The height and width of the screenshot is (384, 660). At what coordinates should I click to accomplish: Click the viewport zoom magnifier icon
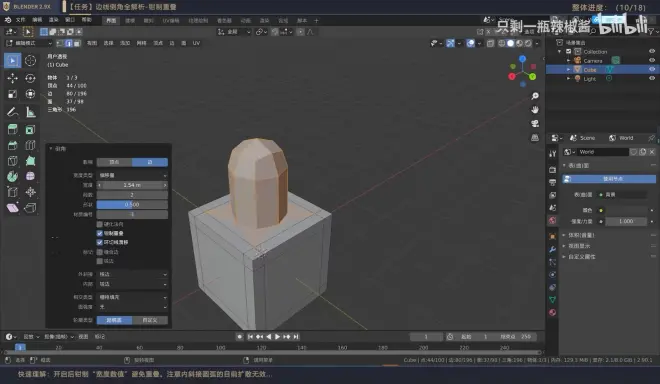point(535,96)
